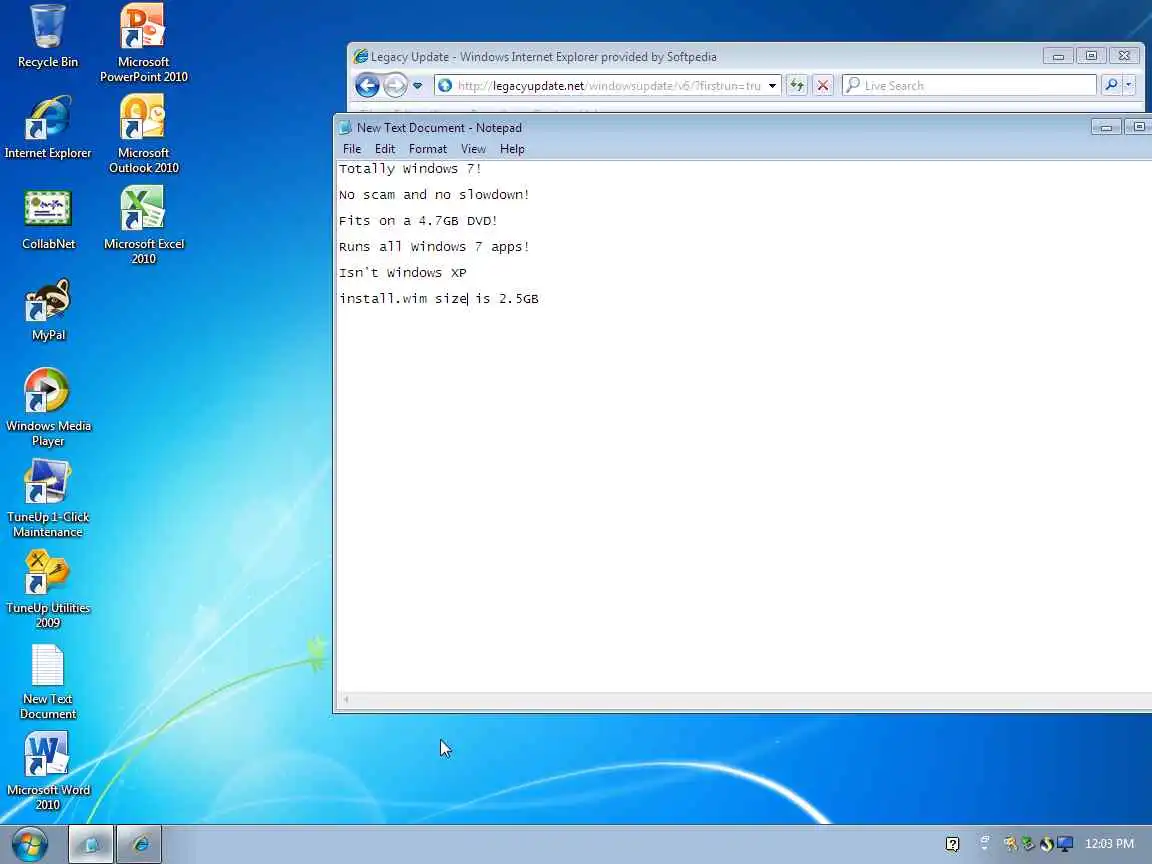Viewport: 1152px width, 864px height.
Task: Select the TuneUp 1-Click Maintenance shortcut
Action: pyautogui.click(x=48, y=498)
